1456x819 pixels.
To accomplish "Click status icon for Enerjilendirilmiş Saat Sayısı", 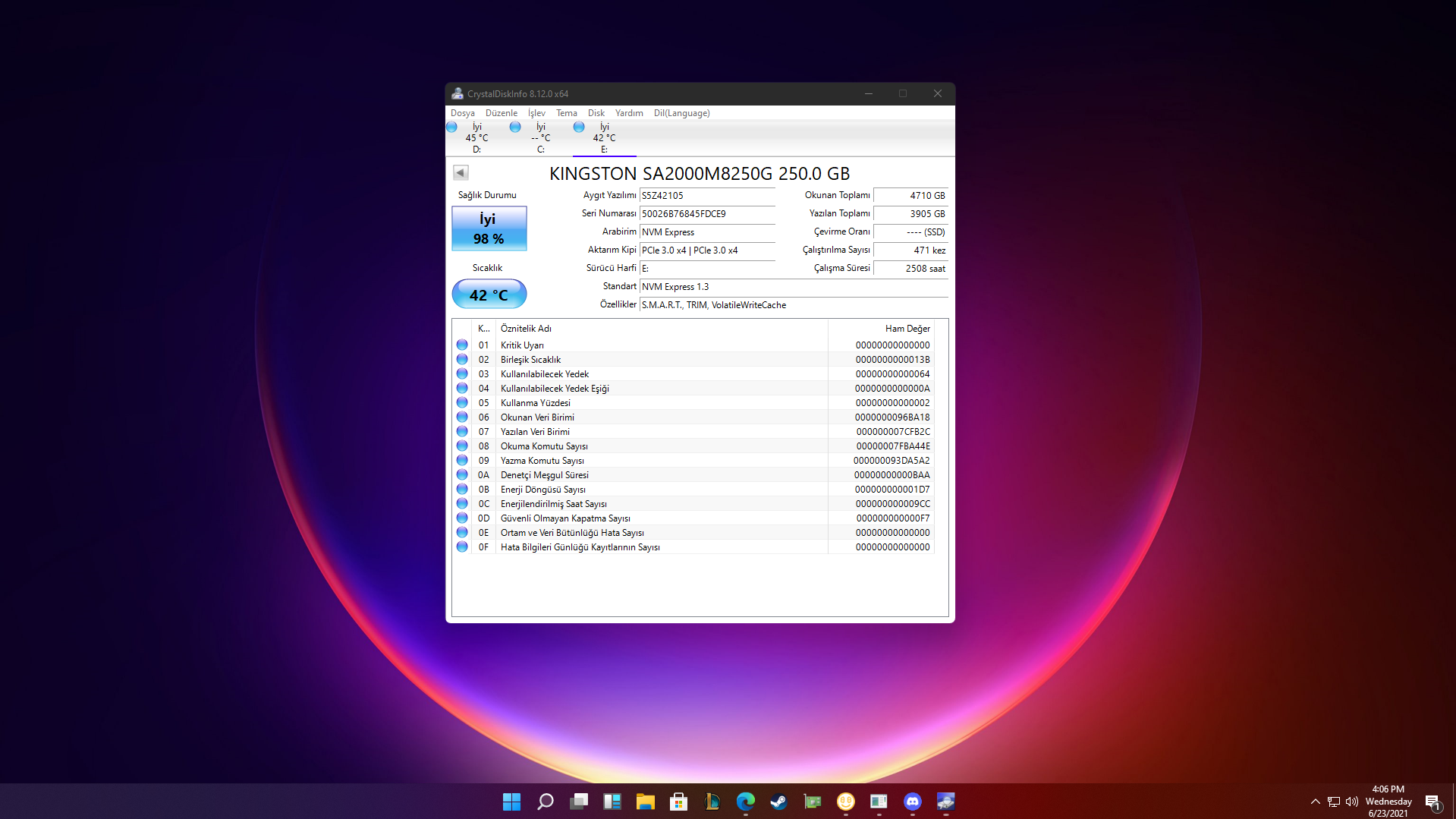I will click(462, 503).
